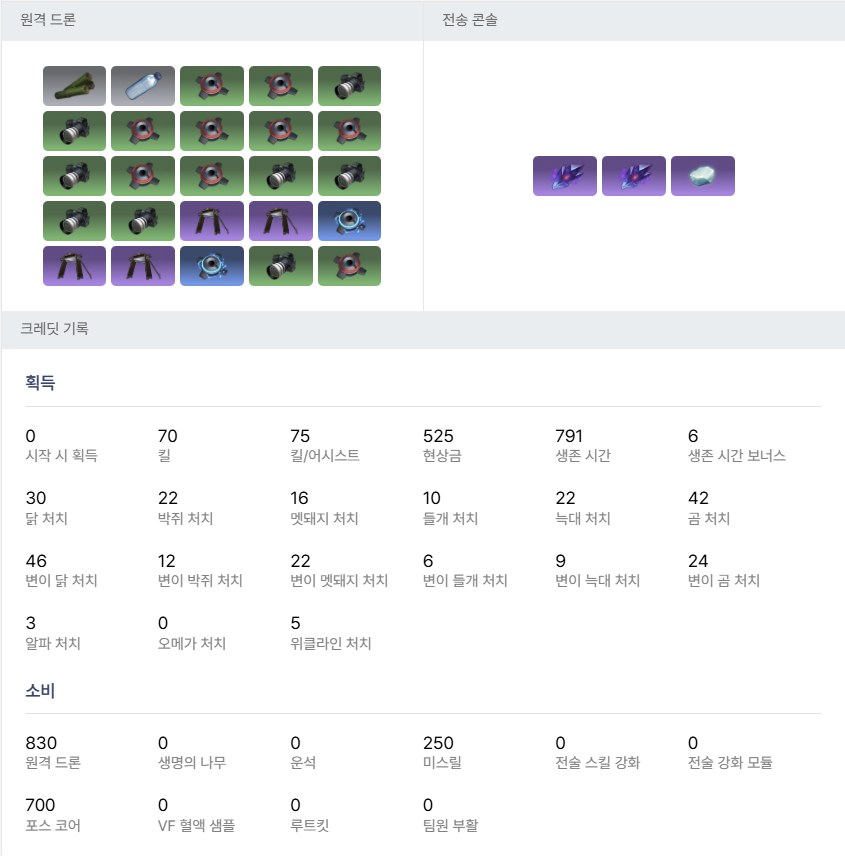Image resolution: width=845 pixels, height=856 pixels.
Task: Select the white Mithril stone icon
Action: tap(703, 176)
